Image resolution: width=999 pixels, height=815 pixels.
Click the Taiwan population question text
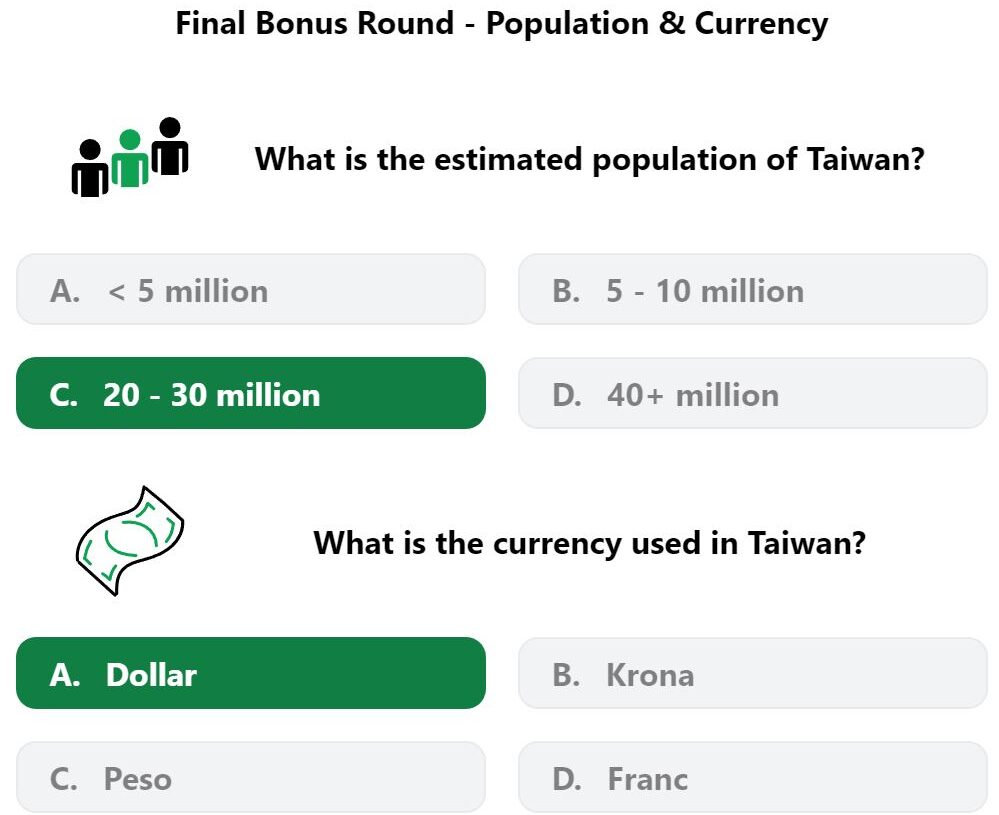tap(589, 159)
